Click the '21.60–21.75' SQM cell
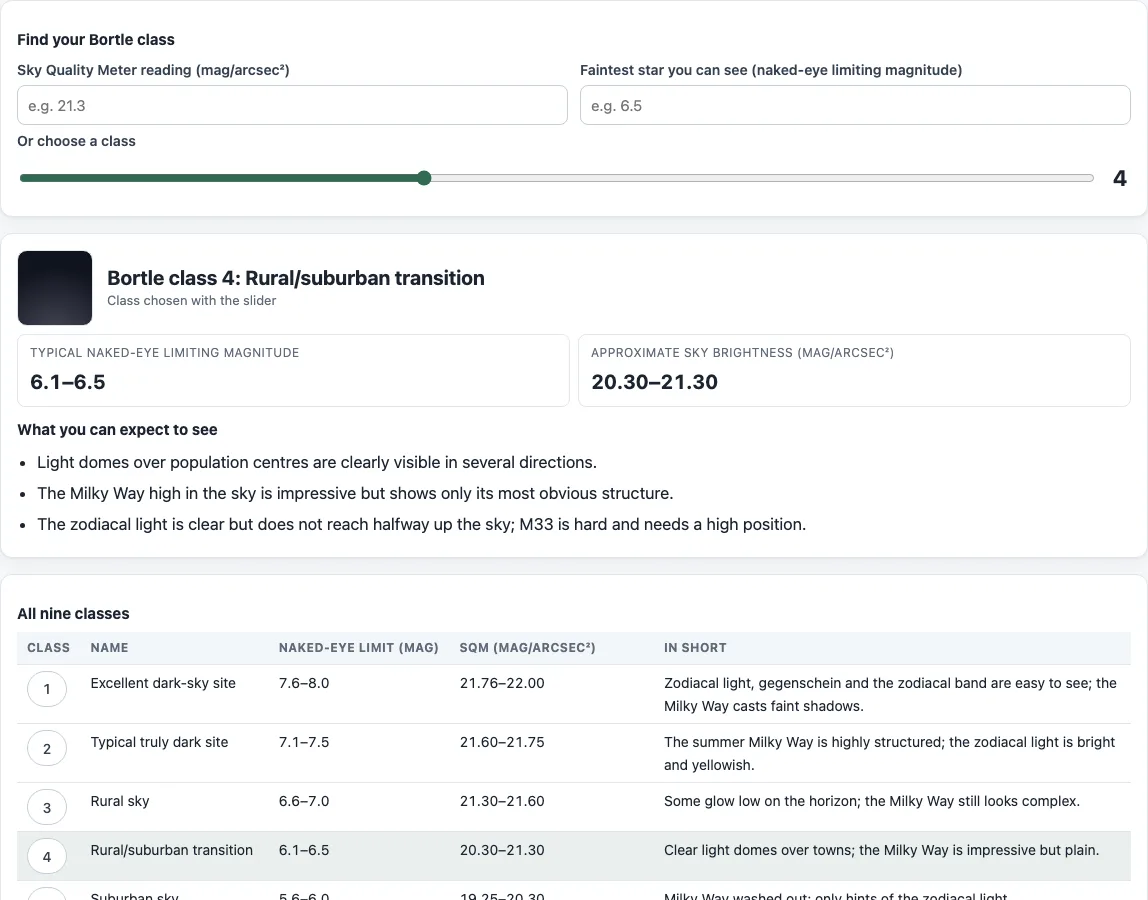This screenshot has width=1148, height=900. point(502,743)
